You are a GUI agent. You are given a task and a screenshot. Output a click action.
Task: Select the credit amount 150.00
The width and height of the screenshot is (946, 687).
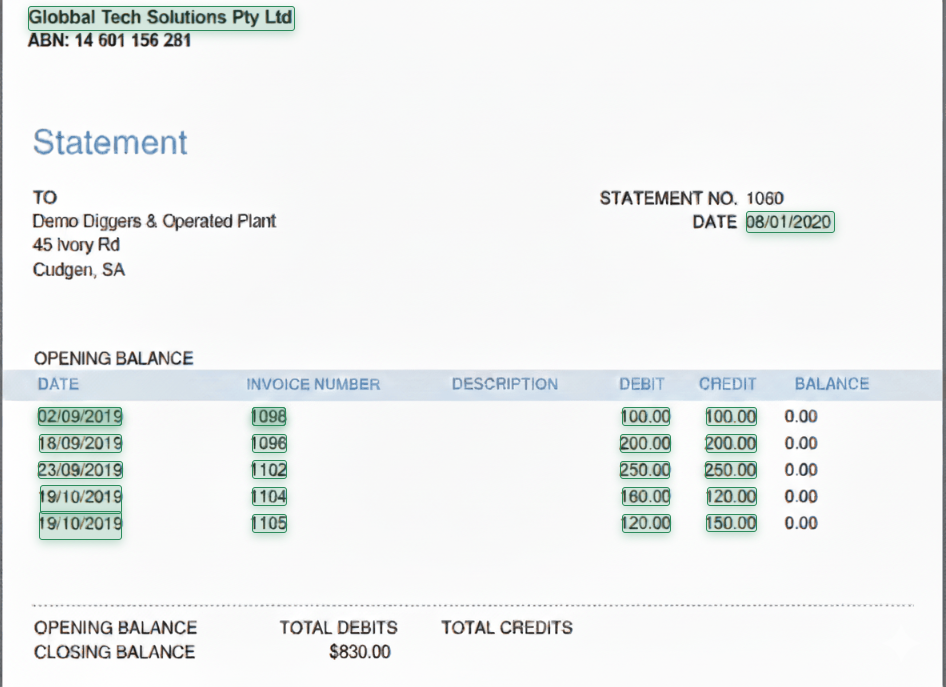pyautogui.click(x=731, y=523)
